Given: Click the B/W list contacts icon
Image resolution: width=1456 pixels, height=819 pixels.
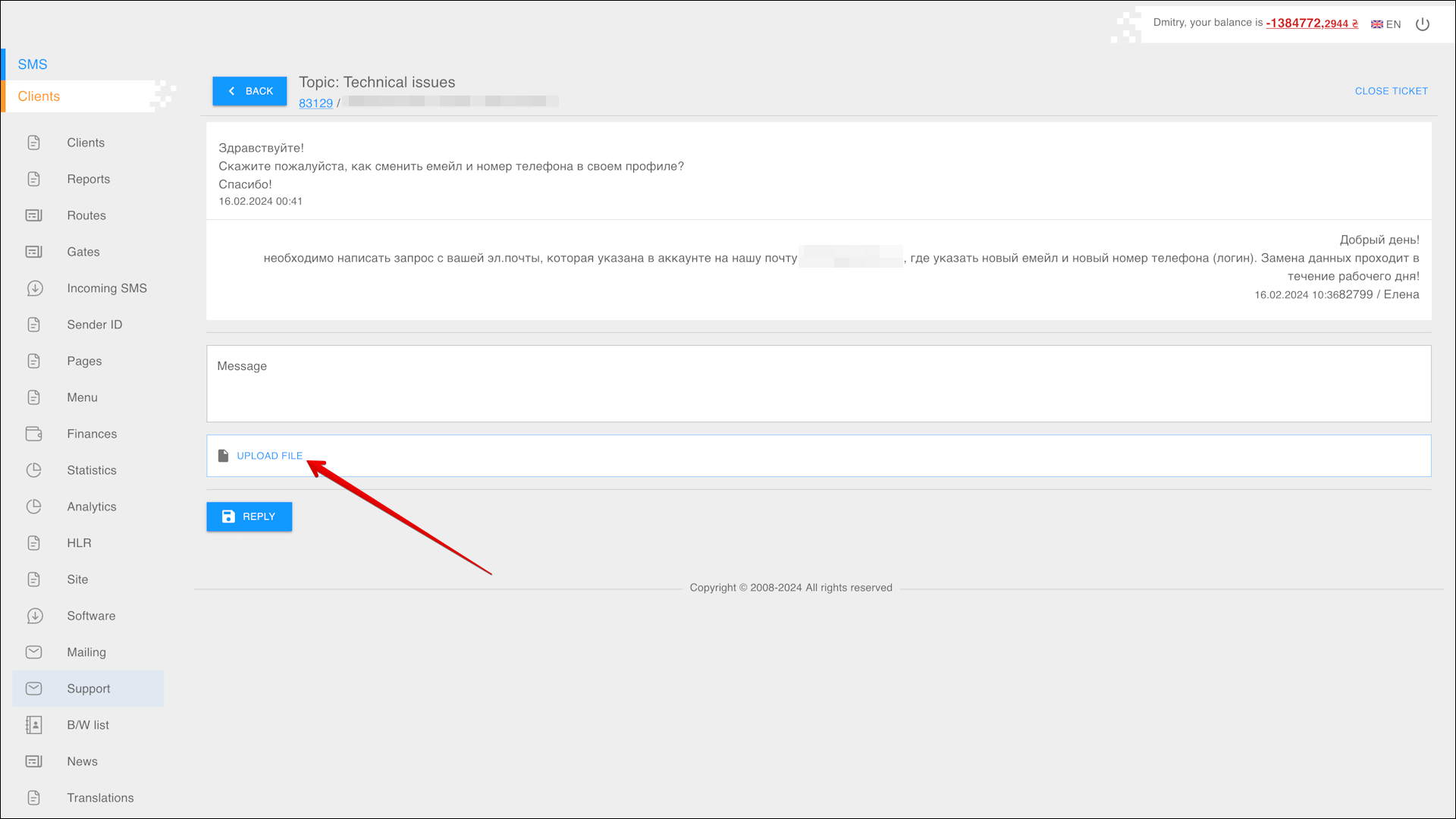Looking at the screenshot, I should [34, 725].
